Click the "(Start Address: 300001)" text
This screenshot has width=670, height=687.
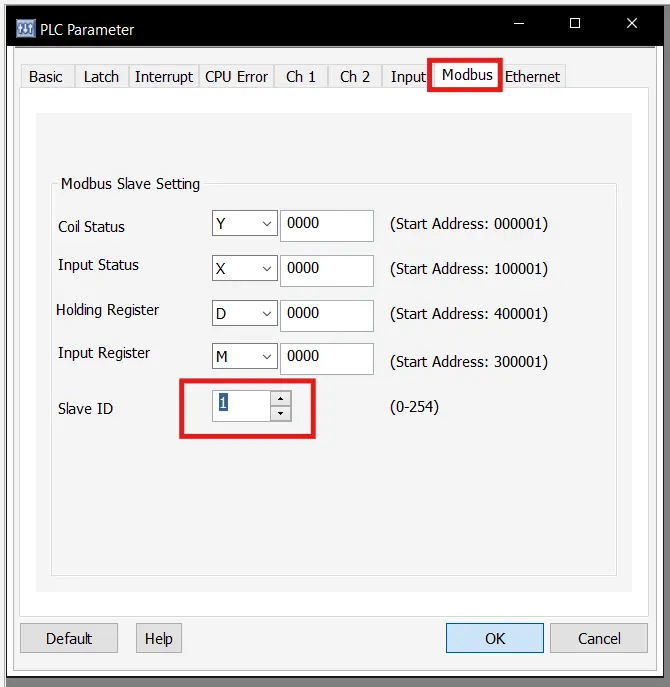coord(469,361)
